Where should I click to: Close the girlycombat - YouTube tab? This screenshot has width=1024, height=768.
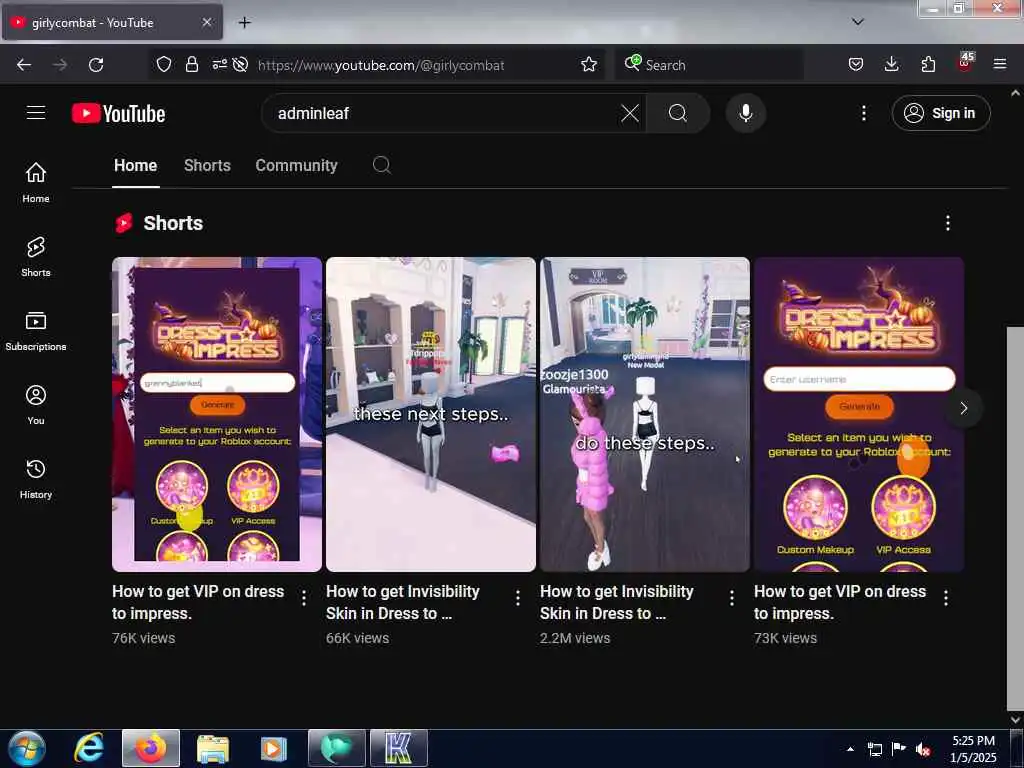[x=206, y=23]
